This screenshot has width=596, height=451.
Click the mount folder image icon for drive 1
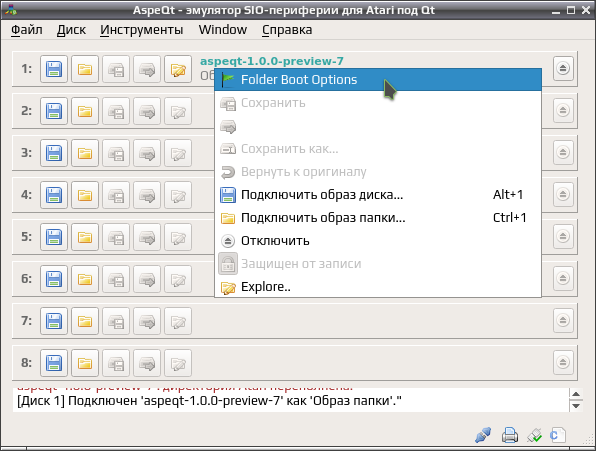click(x=85, y=69)
